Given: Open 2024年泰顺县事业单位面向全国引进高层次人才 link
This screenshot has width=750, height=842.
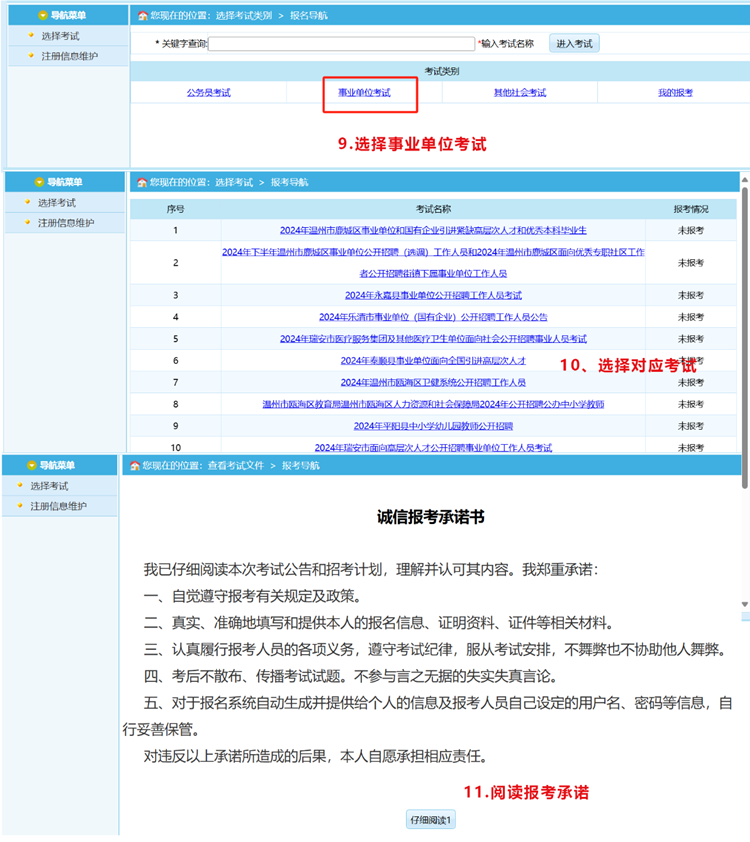Looking at the screenshot, I should 433,361.
